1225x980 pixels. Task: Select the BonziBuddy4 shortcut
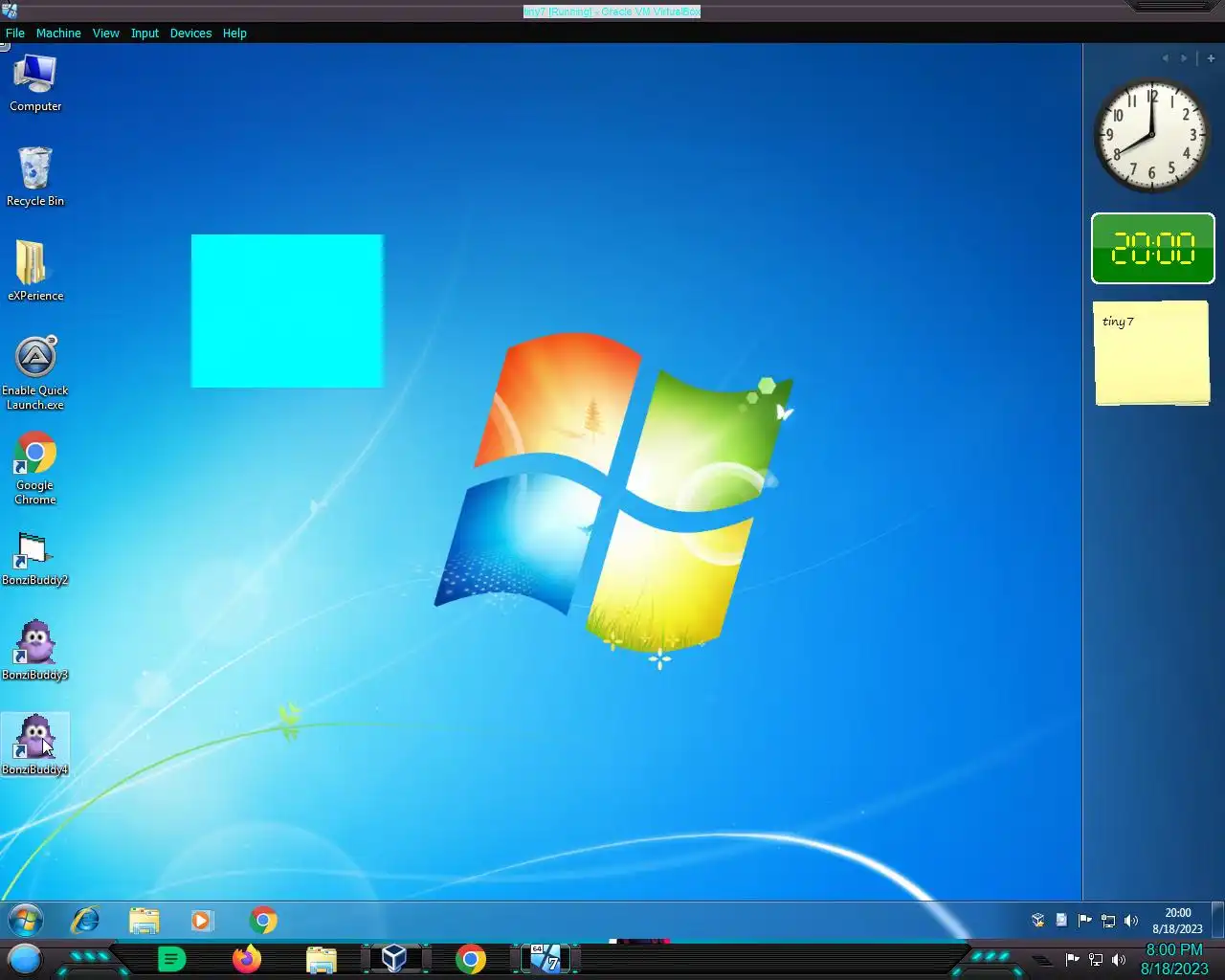click(35, 746)
